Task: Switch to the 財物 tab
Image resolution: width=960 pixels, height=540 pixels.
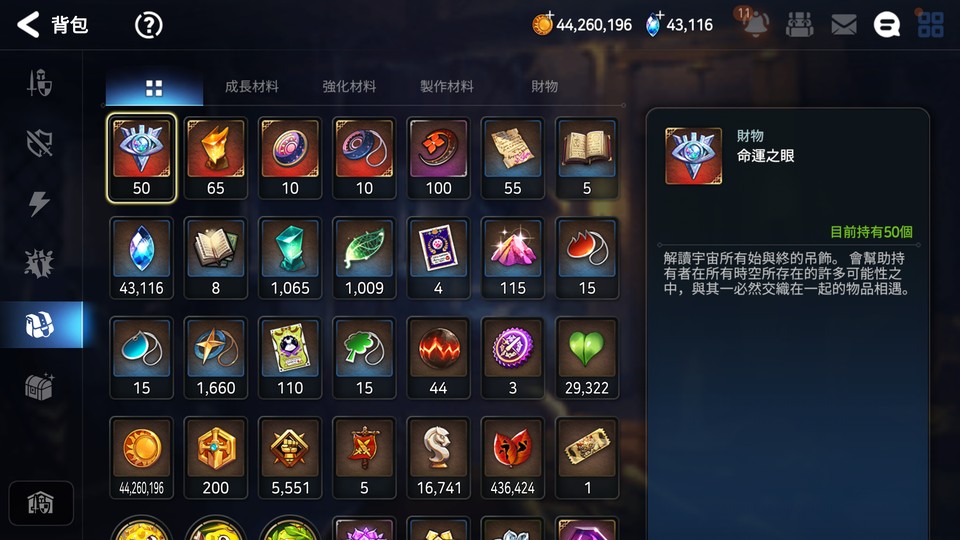Action: [544, 86]
